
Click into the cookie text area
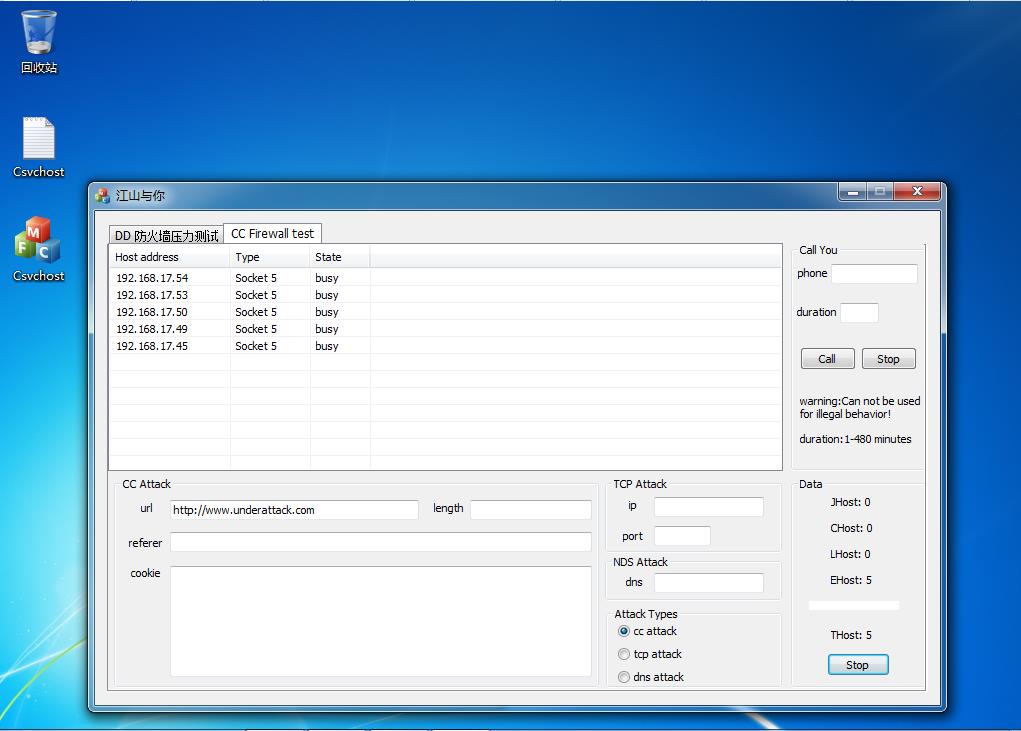click(x=380, y=621)
